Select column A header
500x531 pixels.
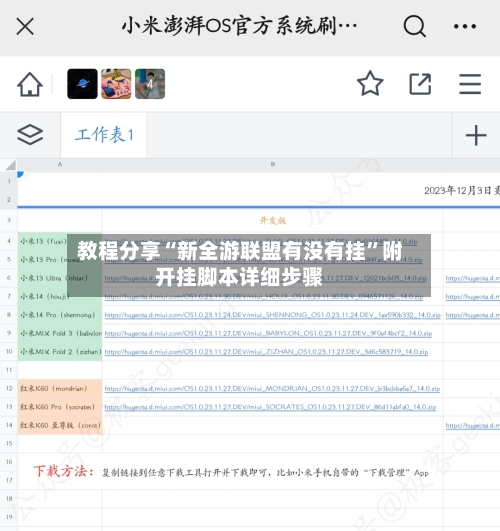tap(60, 165)
